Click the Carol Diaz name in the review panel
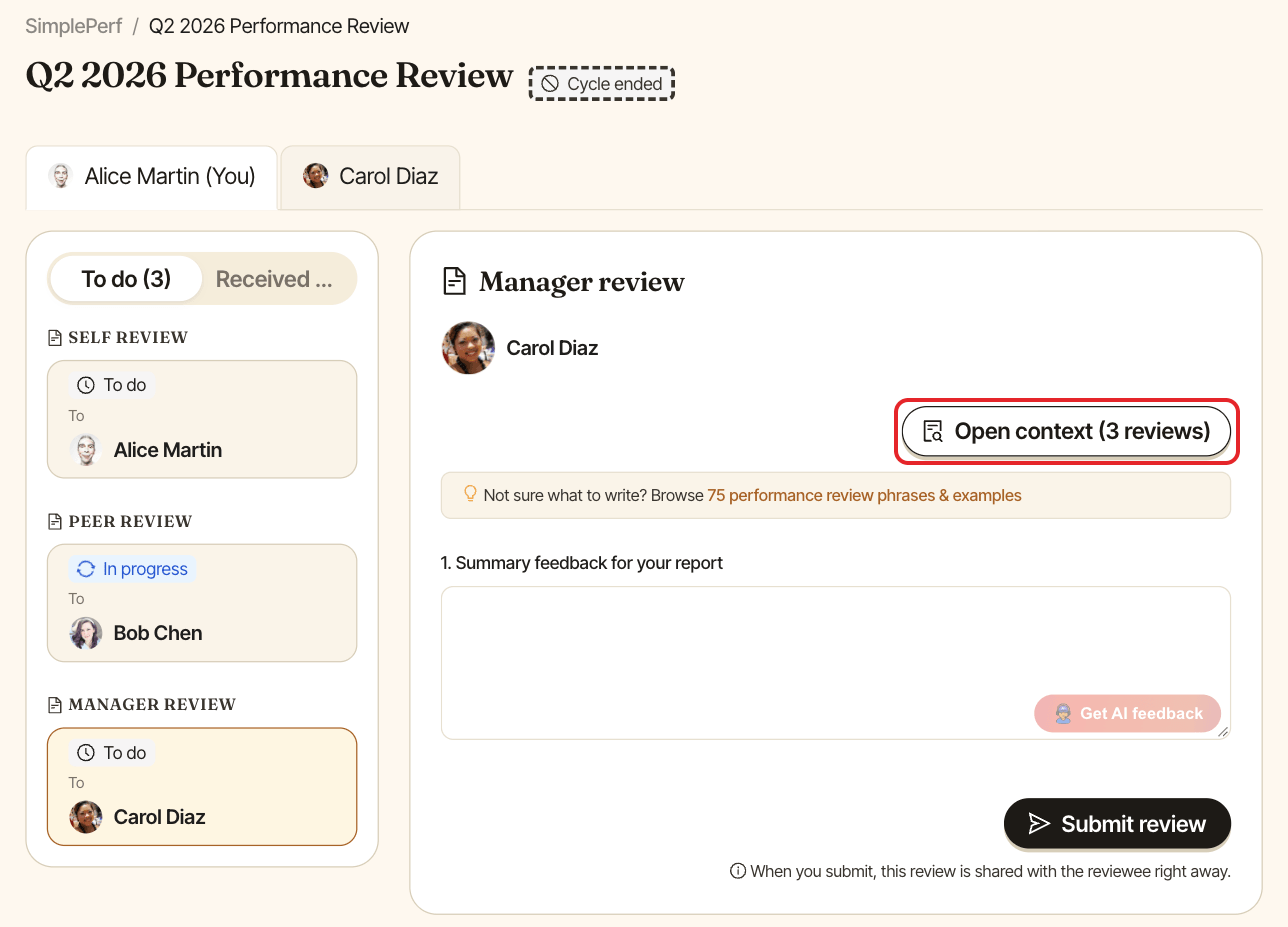 552,348
